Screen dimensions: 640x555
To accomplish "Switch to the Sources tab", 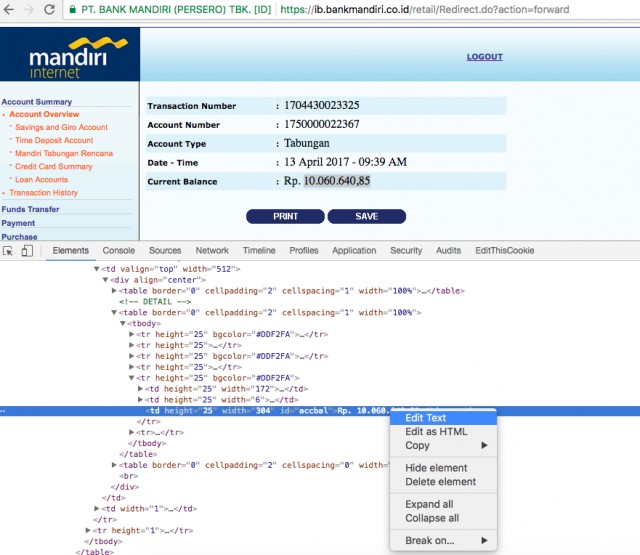I will [165, 251].
